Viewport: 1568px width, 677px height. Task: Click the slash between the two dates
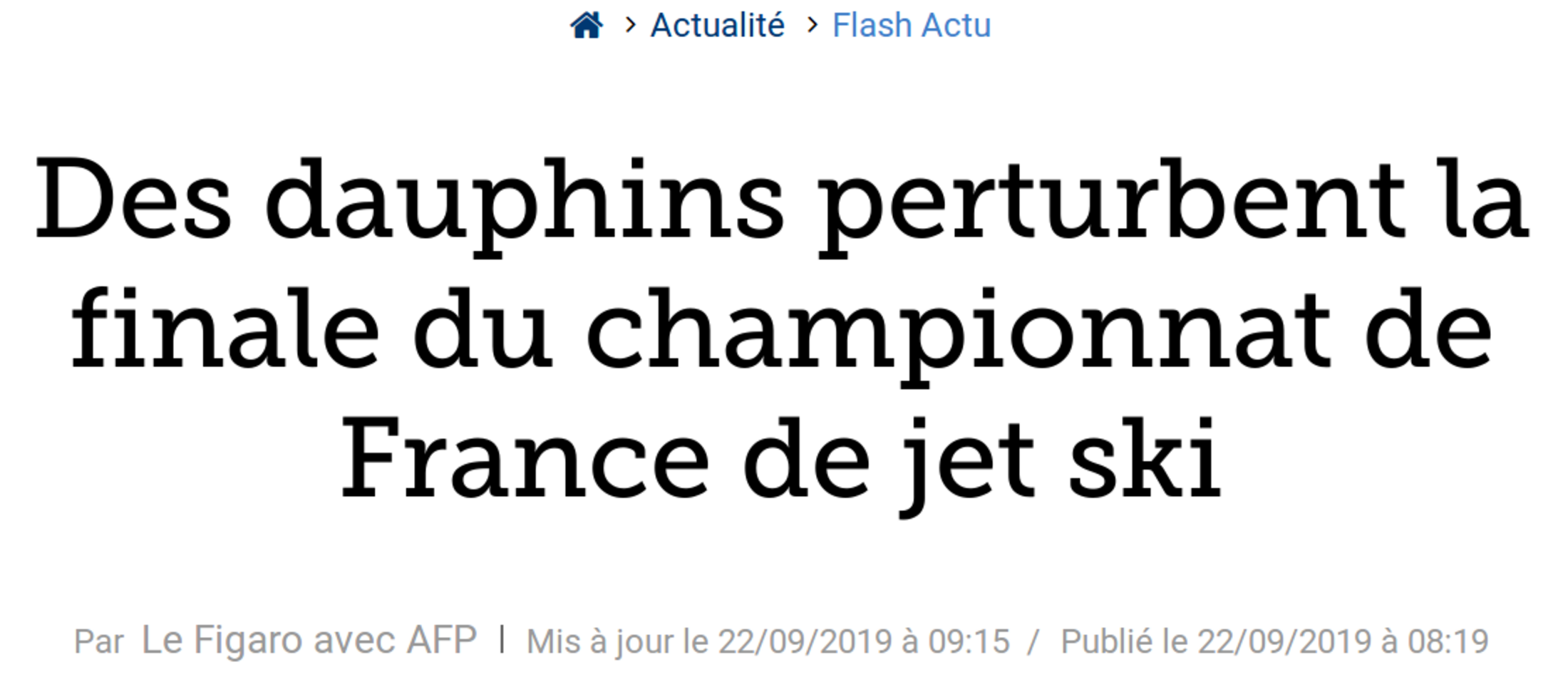(x=1034, y=641)
